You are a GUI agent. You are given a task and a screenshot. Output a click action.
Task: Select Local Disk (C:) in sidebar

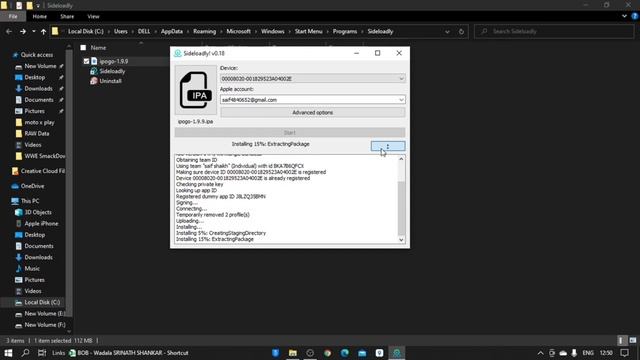point(42,302)
